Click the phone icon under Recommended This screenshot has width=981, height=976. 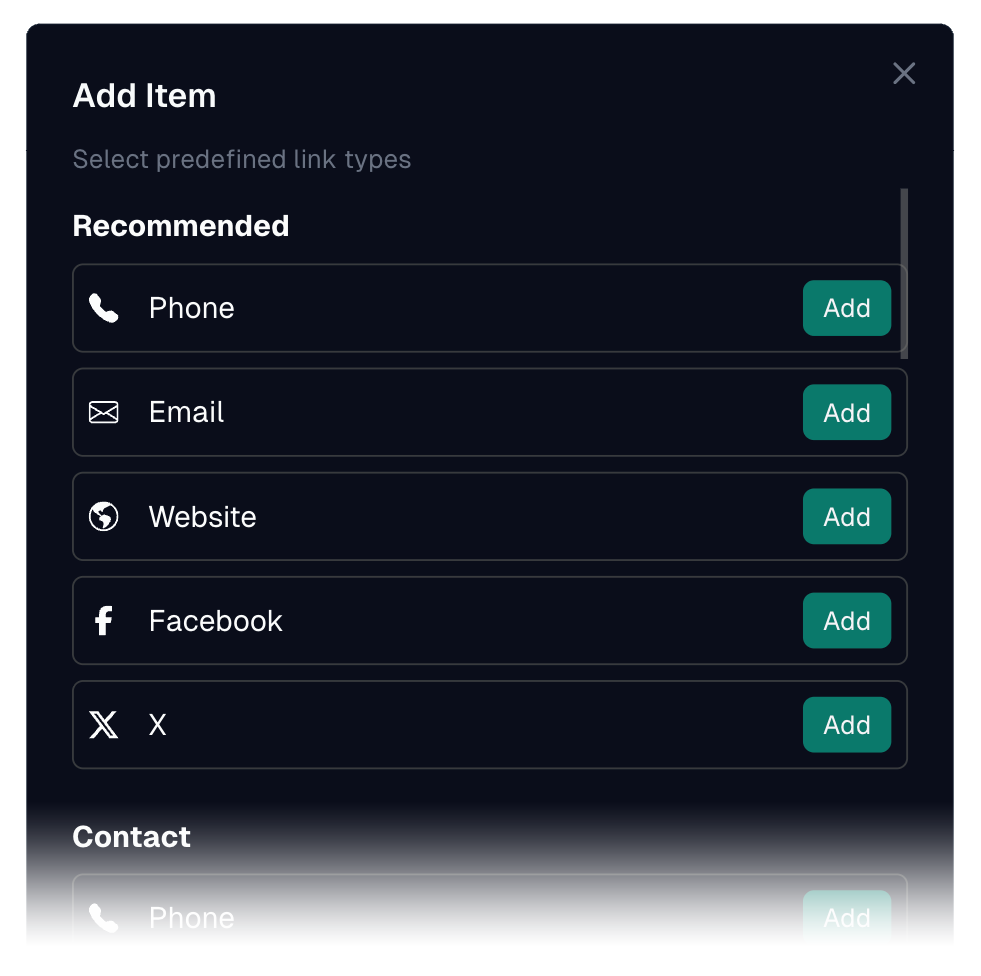tap(104, 308)
